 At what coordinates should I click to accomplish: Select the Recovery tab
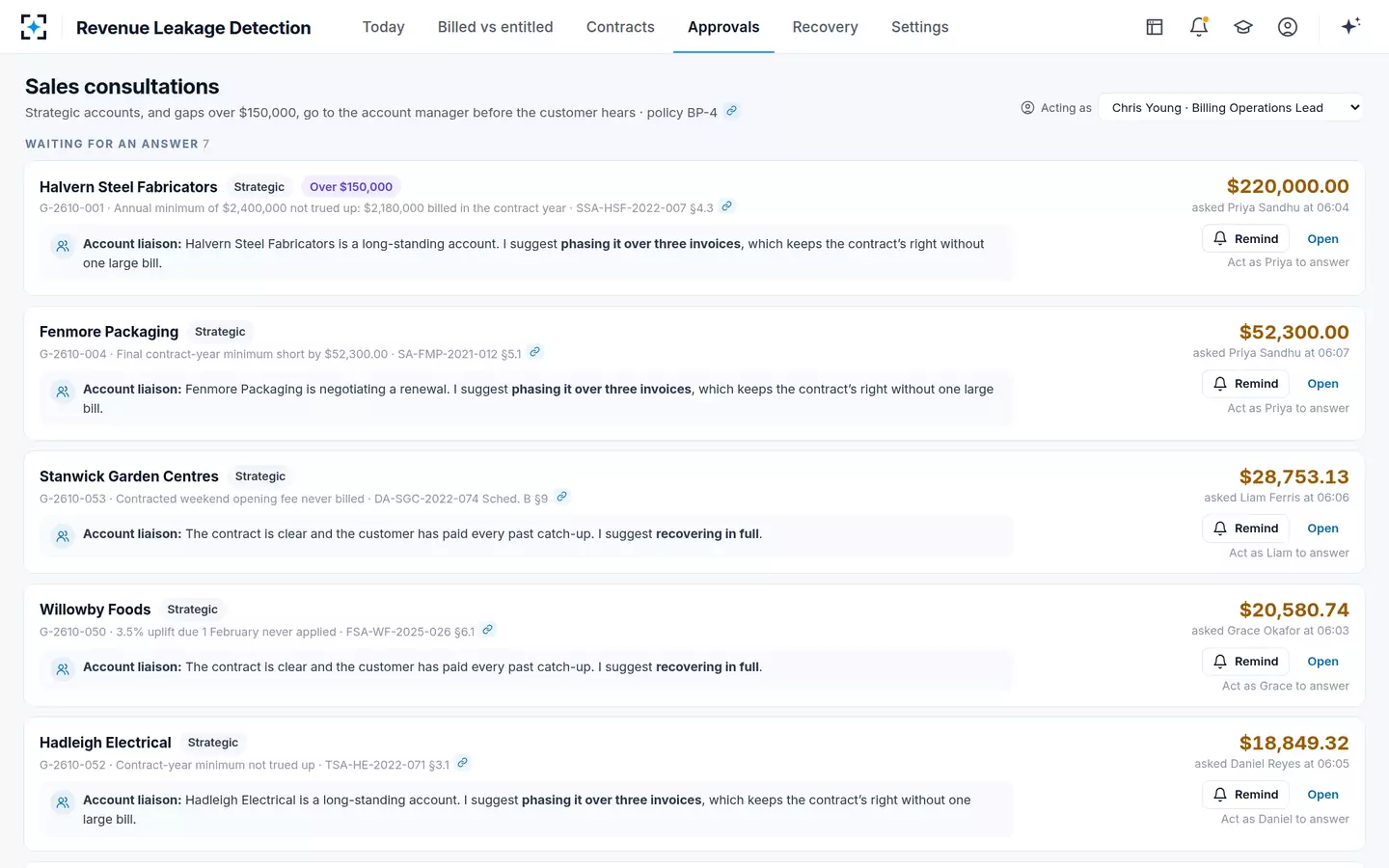click(x=825, y=27)
